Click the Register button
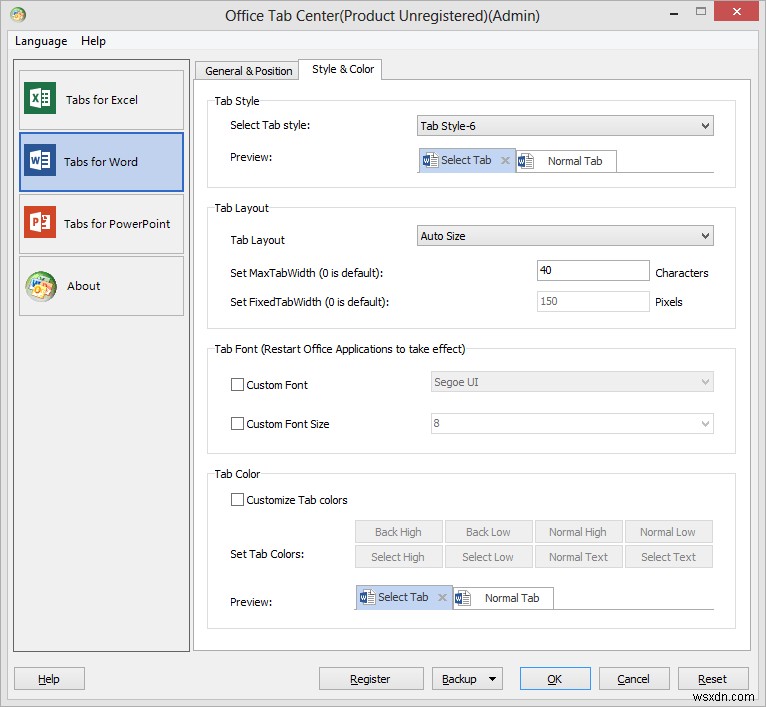This screenshot has height=707, width=766. [370, 679]
